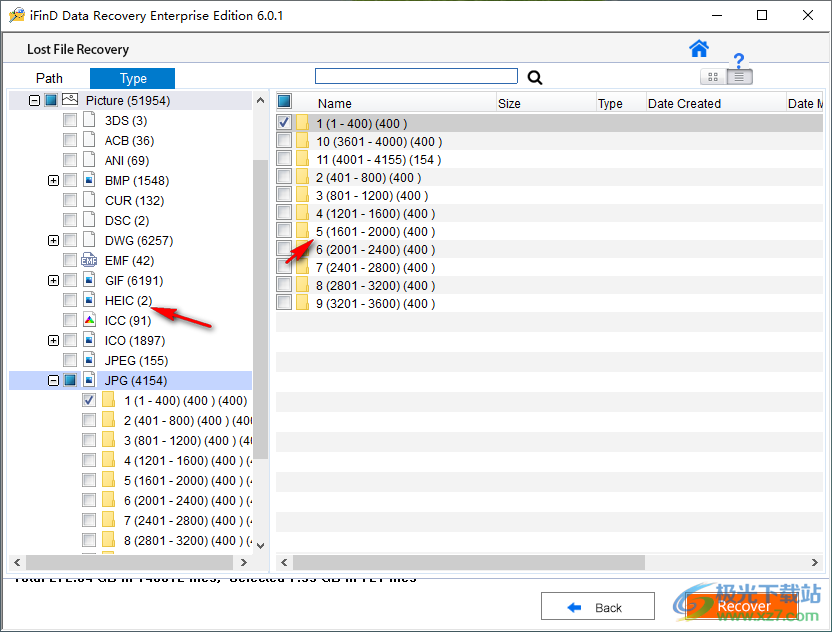Toggle the Picture (51954) category checkbox
The image size is (832, 632).
click(x=51, y=100)
